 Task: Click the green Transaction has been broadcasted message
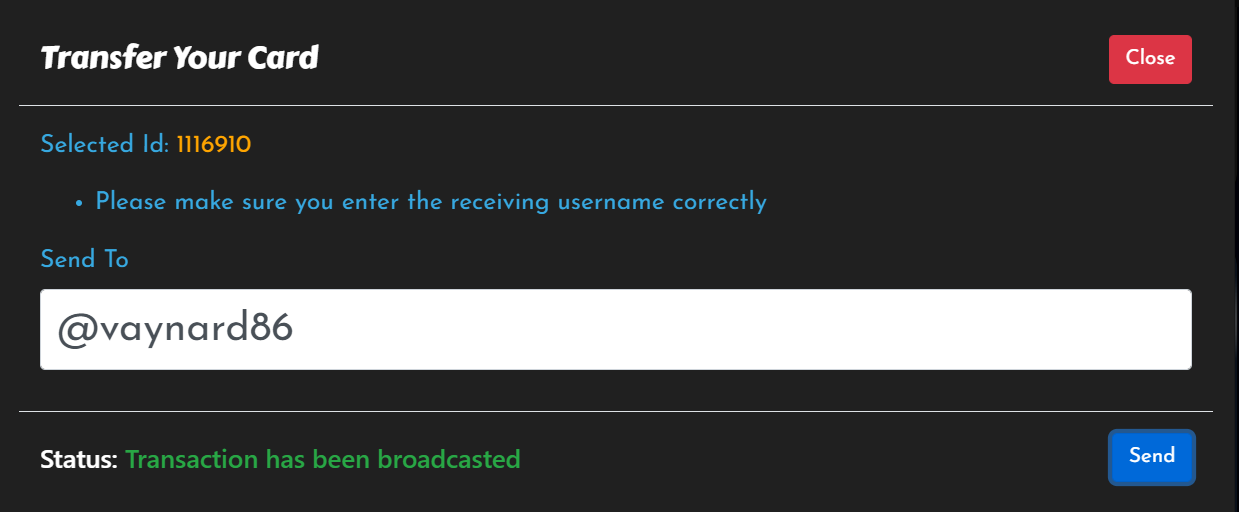[x=323, y=460]
